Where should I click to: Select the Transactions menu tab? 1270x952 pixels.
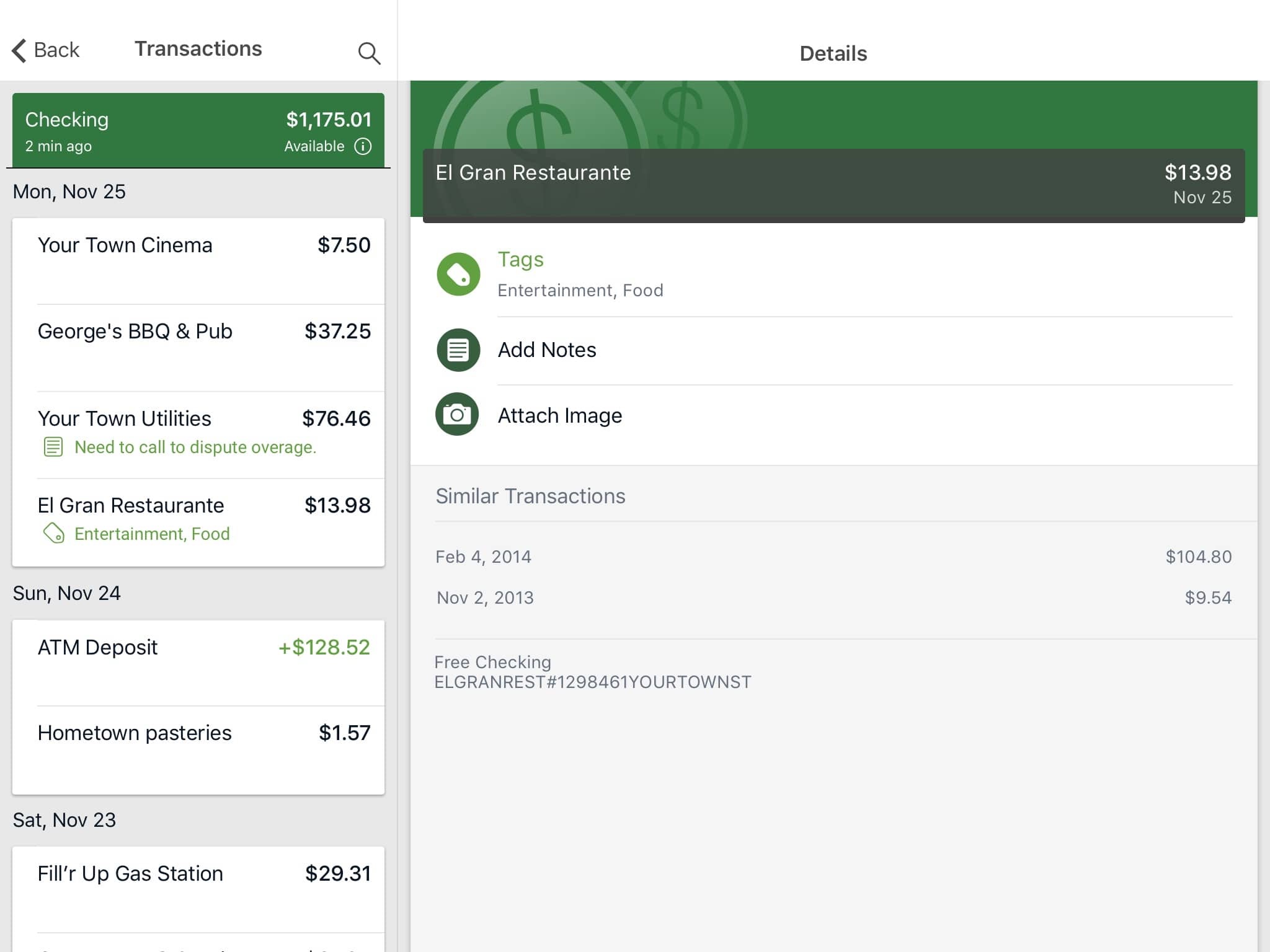(x=198, y=48)
